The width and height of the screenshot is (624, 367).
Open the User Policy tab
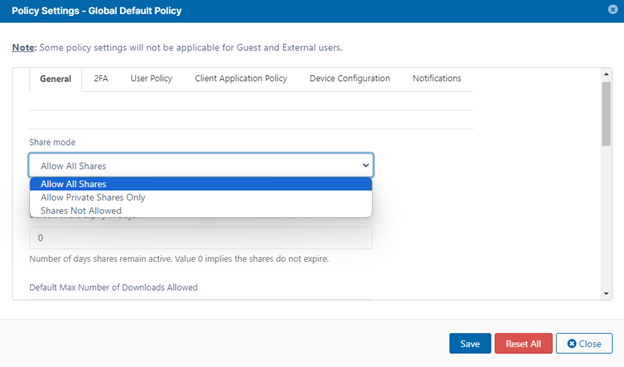[151, 78]
